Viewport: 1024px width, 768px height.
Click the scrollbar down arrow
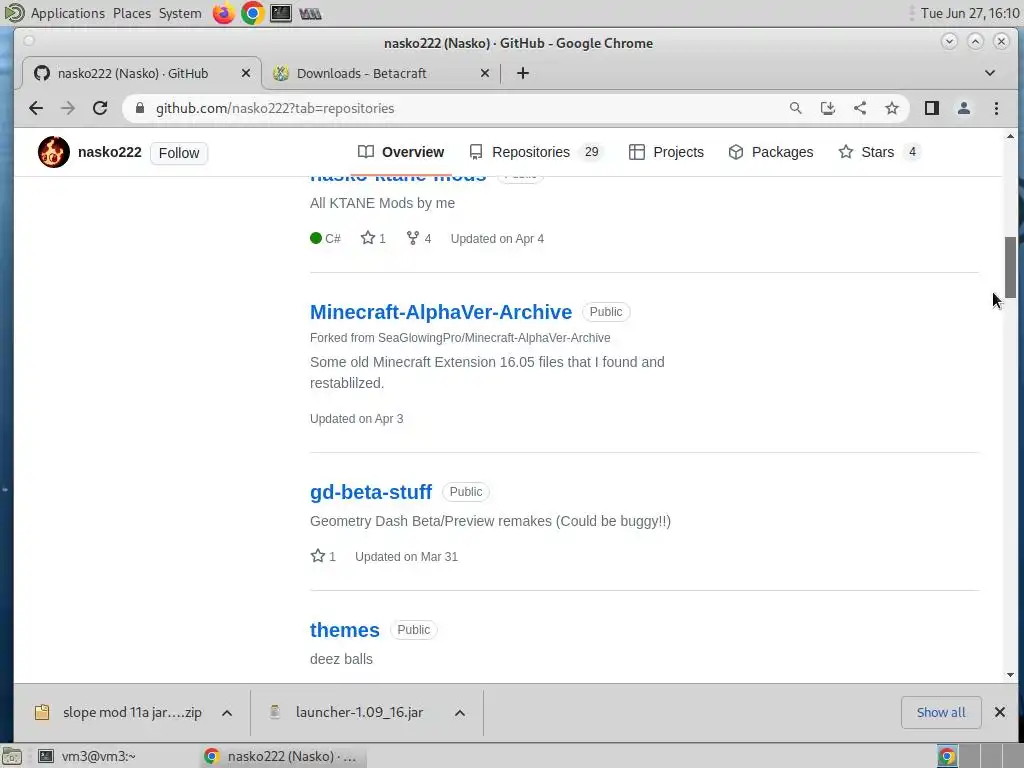(1010, 675)
